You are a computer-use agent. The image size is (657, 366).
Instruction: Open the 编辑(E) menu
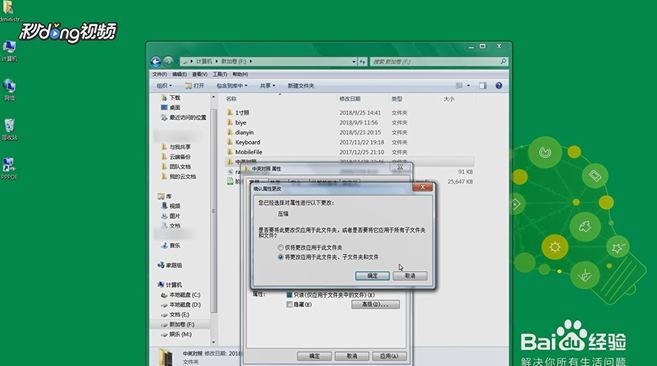[179, 75]
